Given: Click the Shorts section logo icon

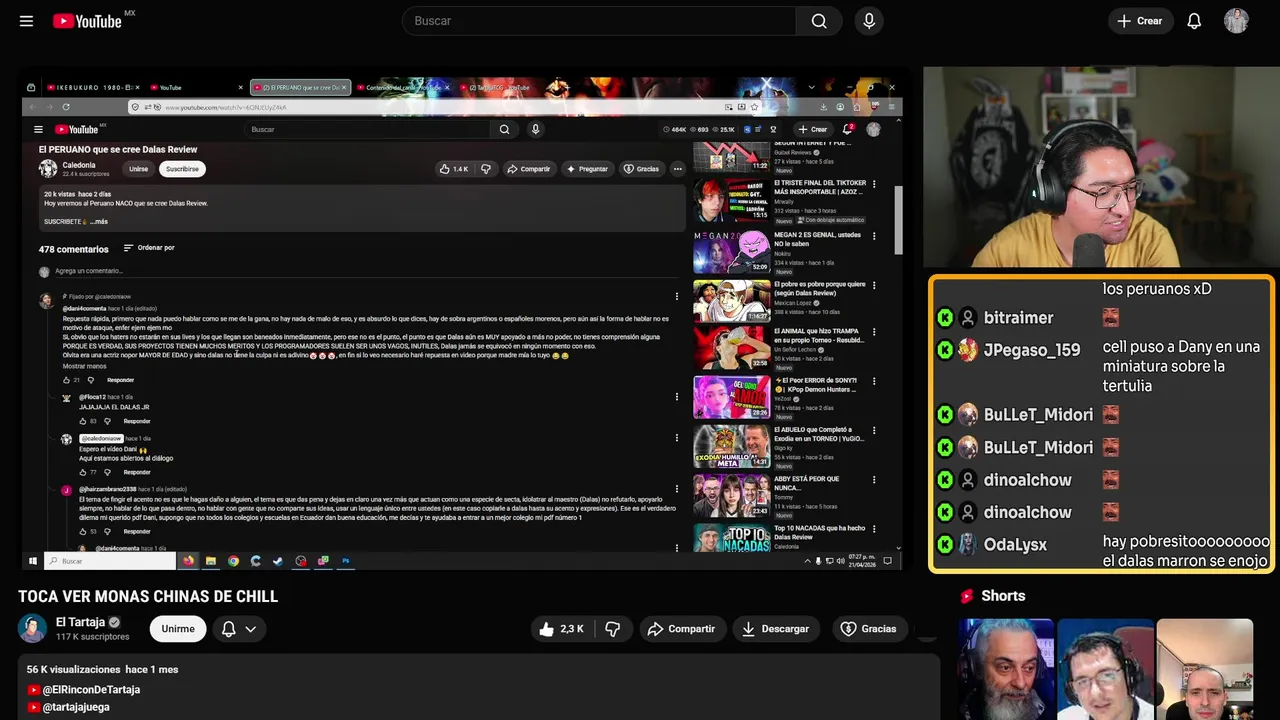Looking at the screenshot, I should 967,596.
